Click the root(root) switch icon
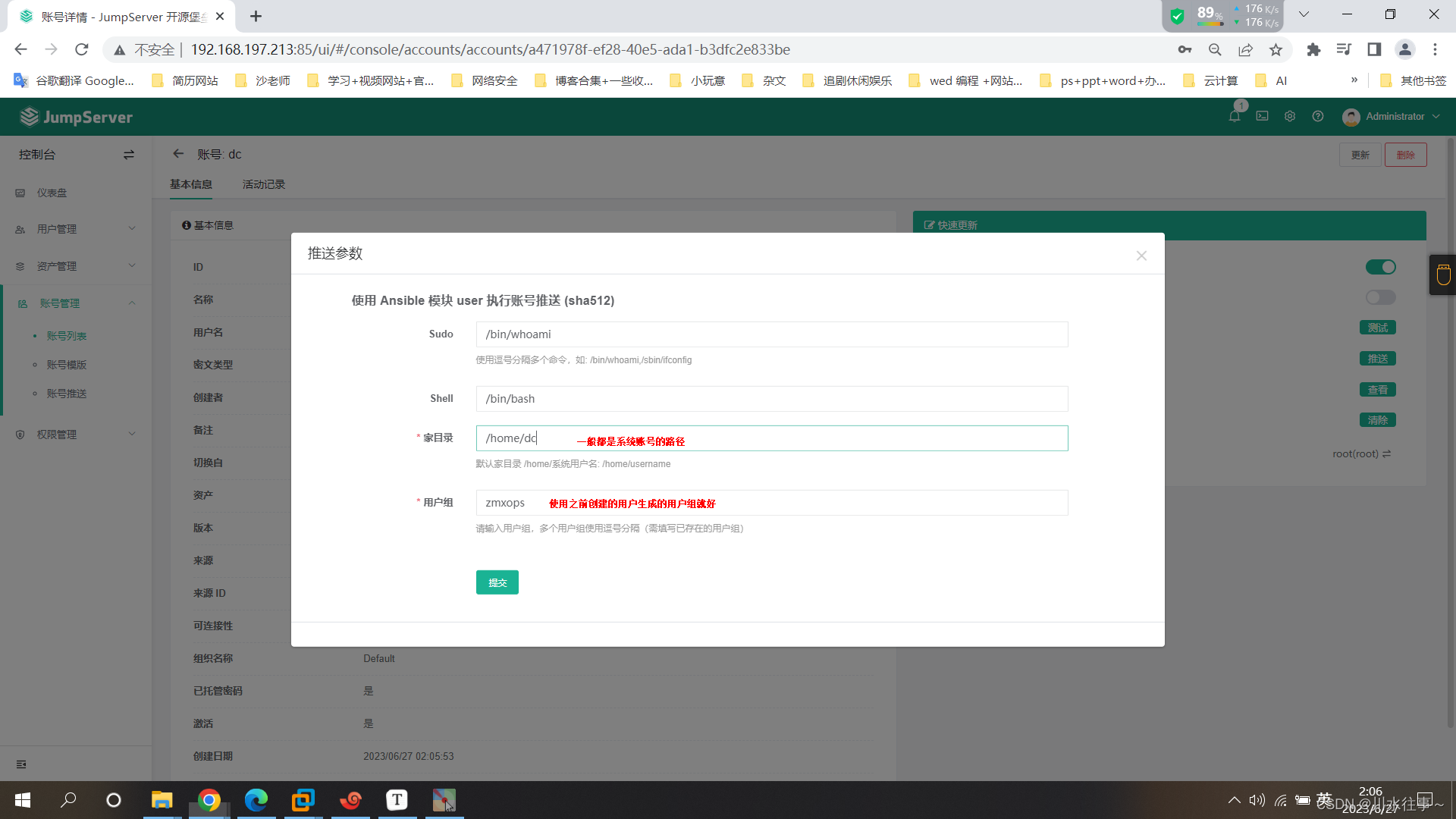Image resolution: width=1456 pixels, height=819 pixels. [x=1387, y=454]
